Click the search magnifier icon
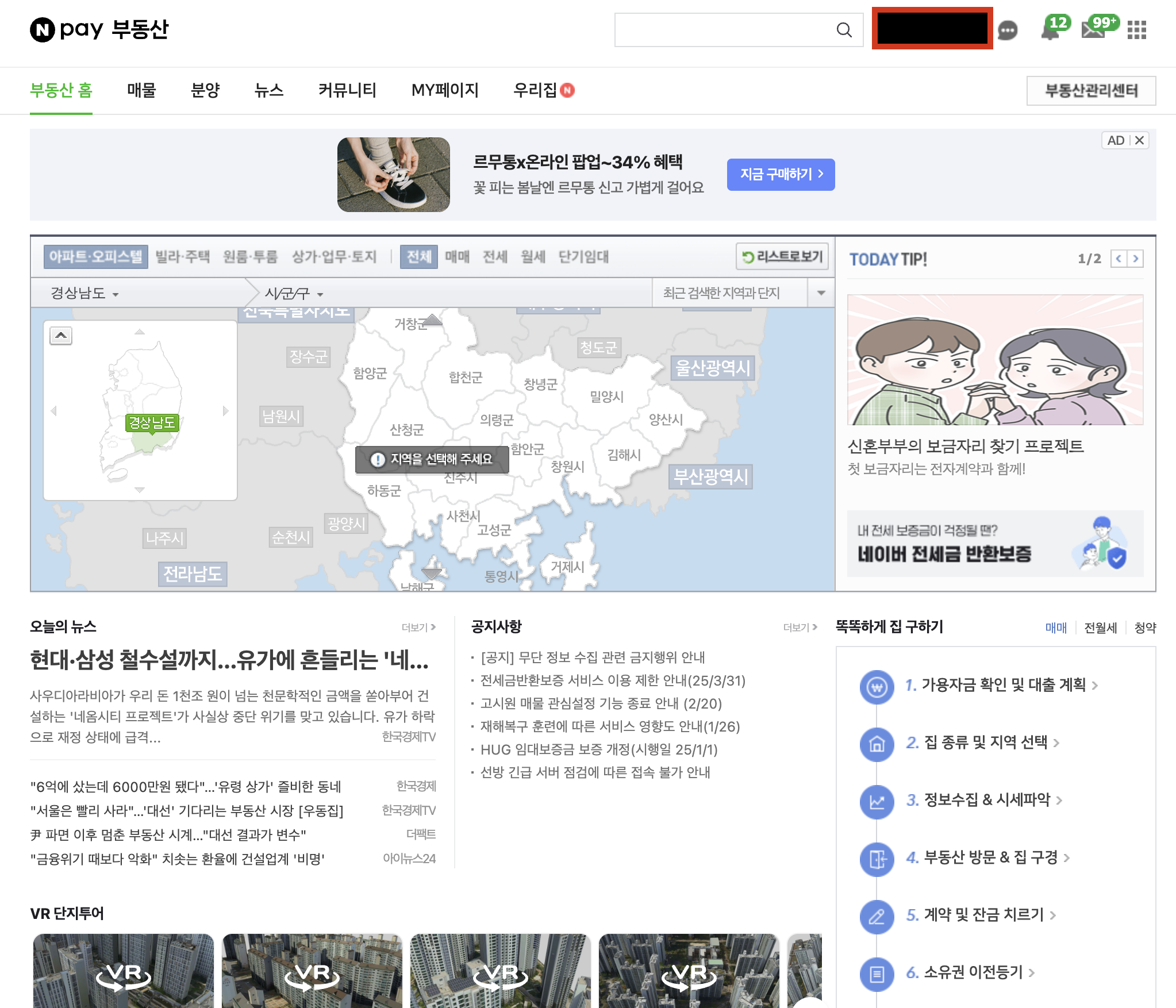Viewport: 1176px width, 1008px height. click(x=844, y=30)
